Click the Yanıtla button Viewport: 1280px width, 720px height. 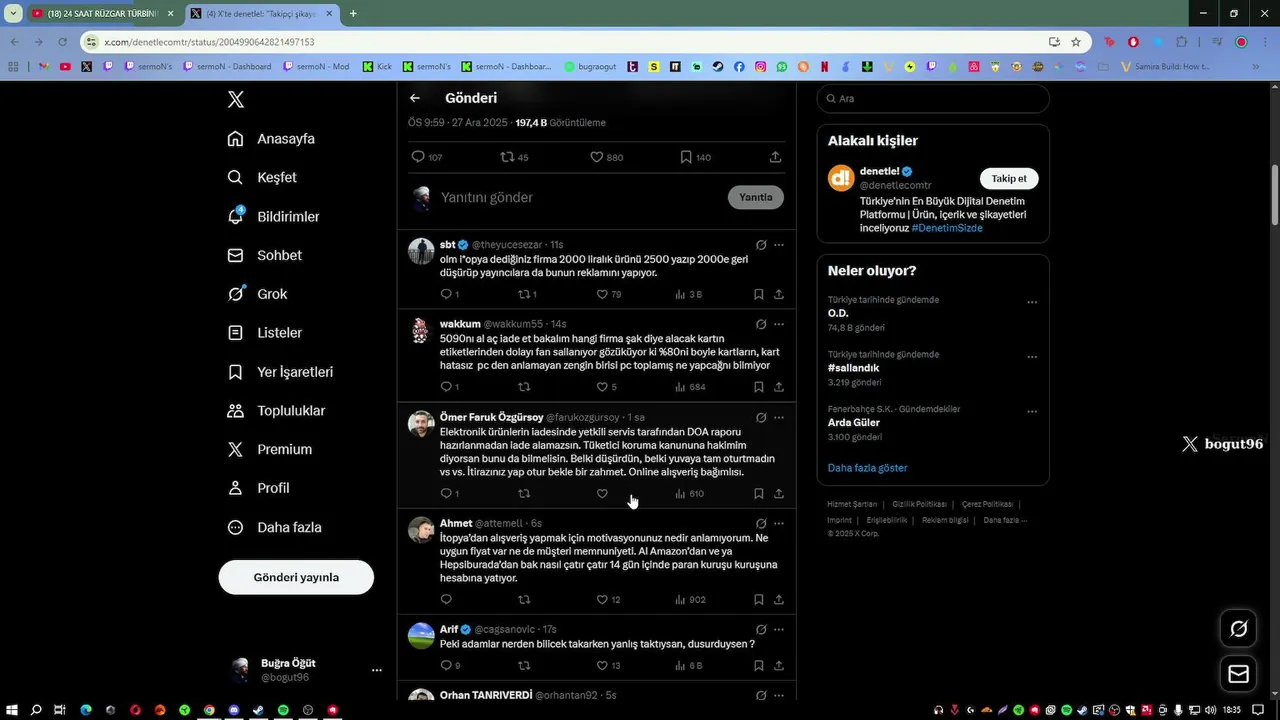click(x=755, y=197)
